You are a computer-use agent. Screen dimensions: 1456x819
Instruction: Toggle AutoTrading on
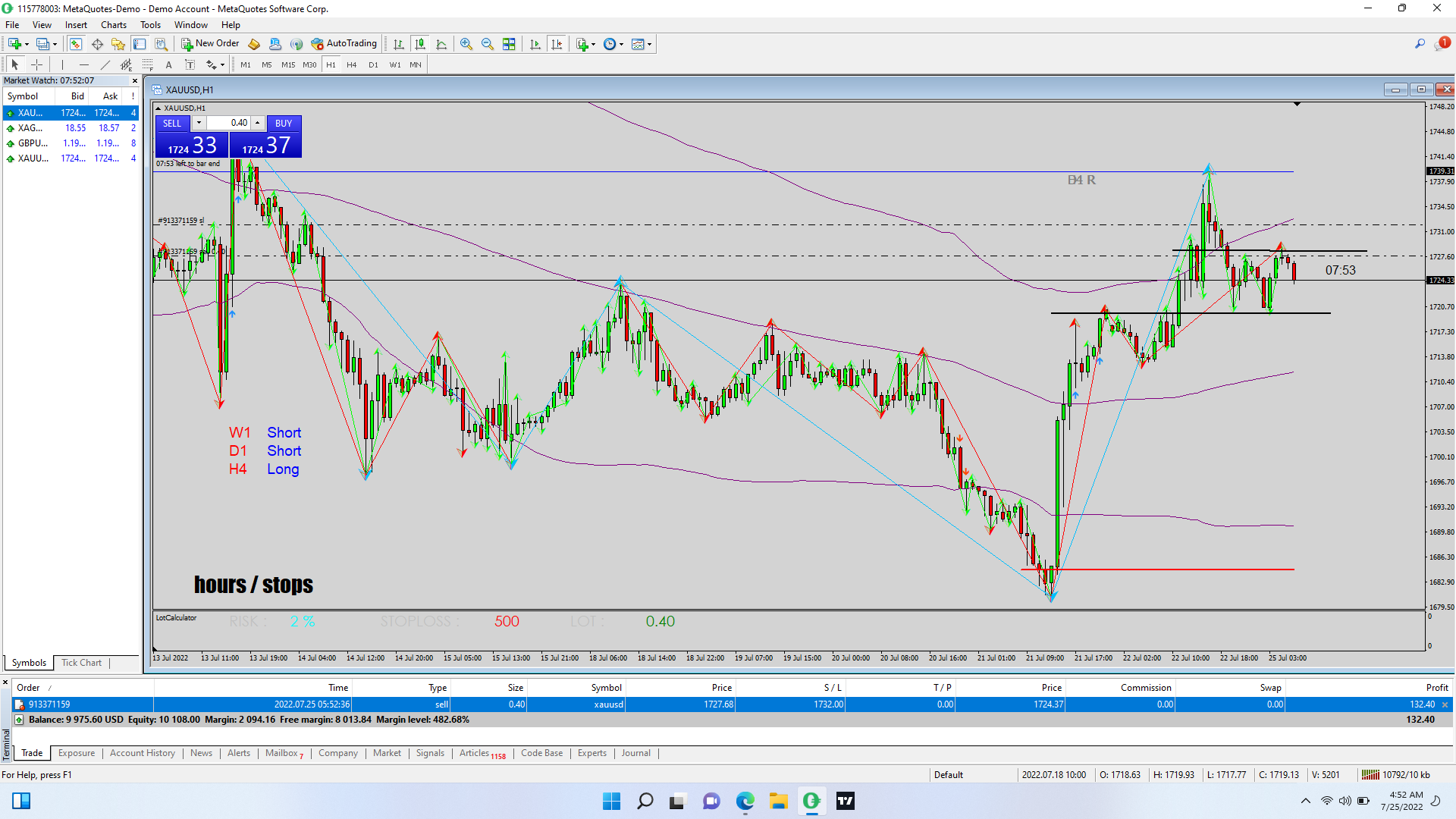tap(344, 44)
